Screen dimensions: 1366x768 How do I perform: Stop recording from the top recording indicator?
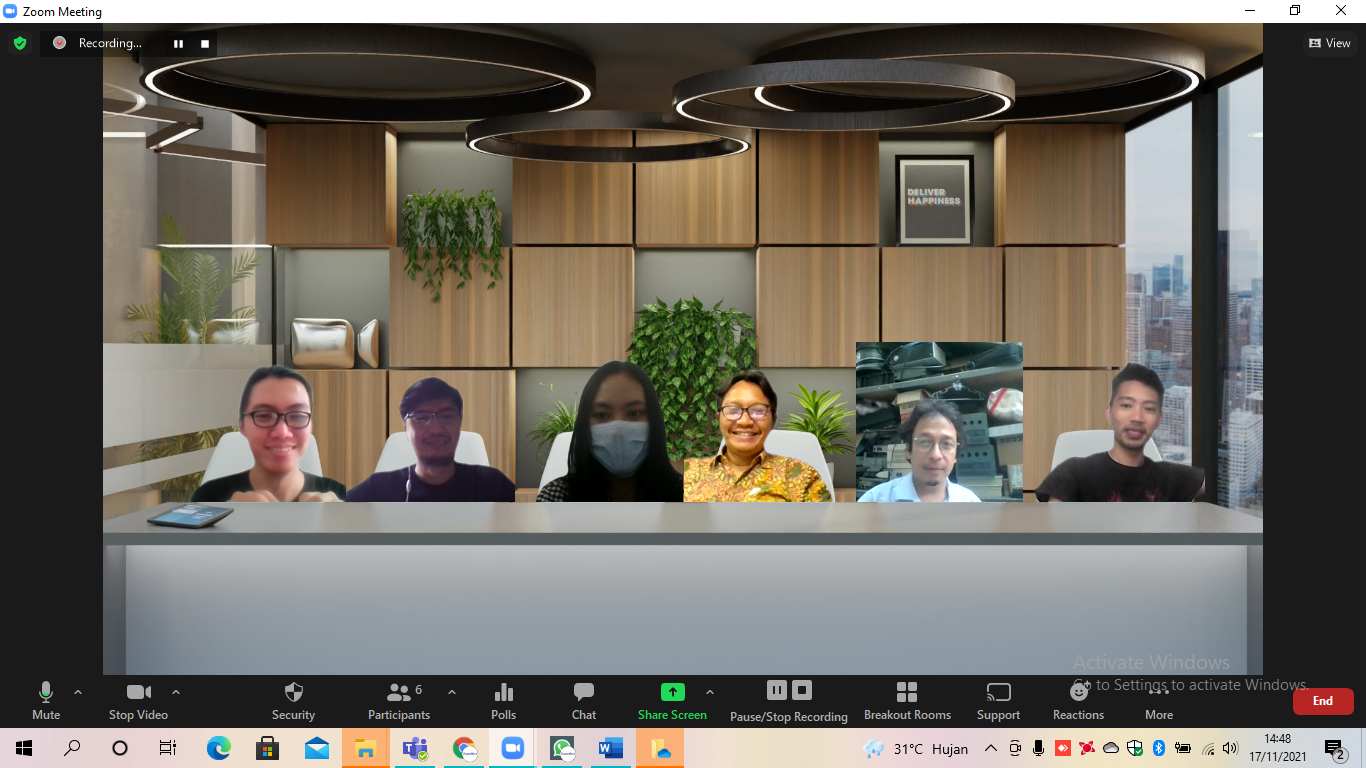coord(205,43)
